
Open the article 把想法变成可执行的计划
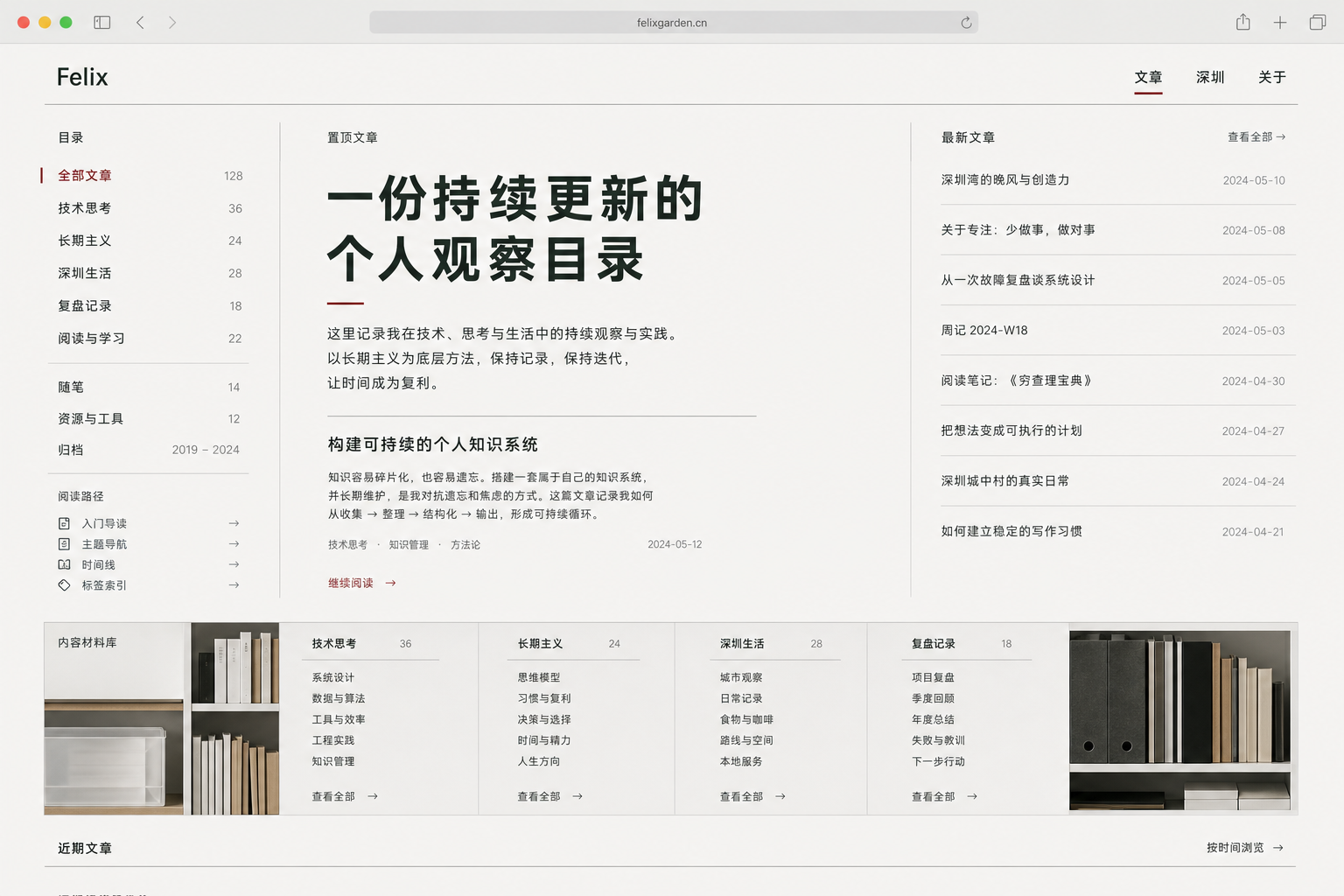[x=1011, y=430]
